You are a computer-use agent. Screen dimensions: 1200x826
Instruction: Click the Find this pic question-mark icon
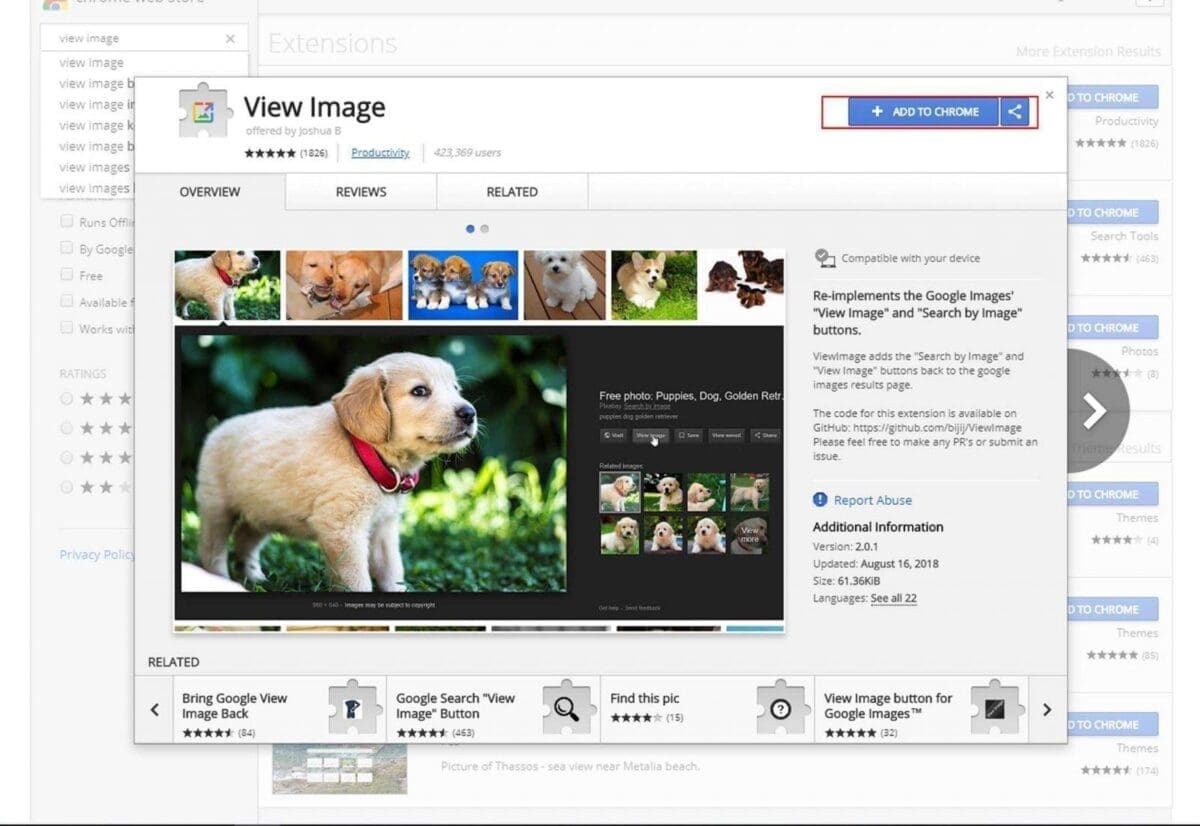(x=780, y=707)
